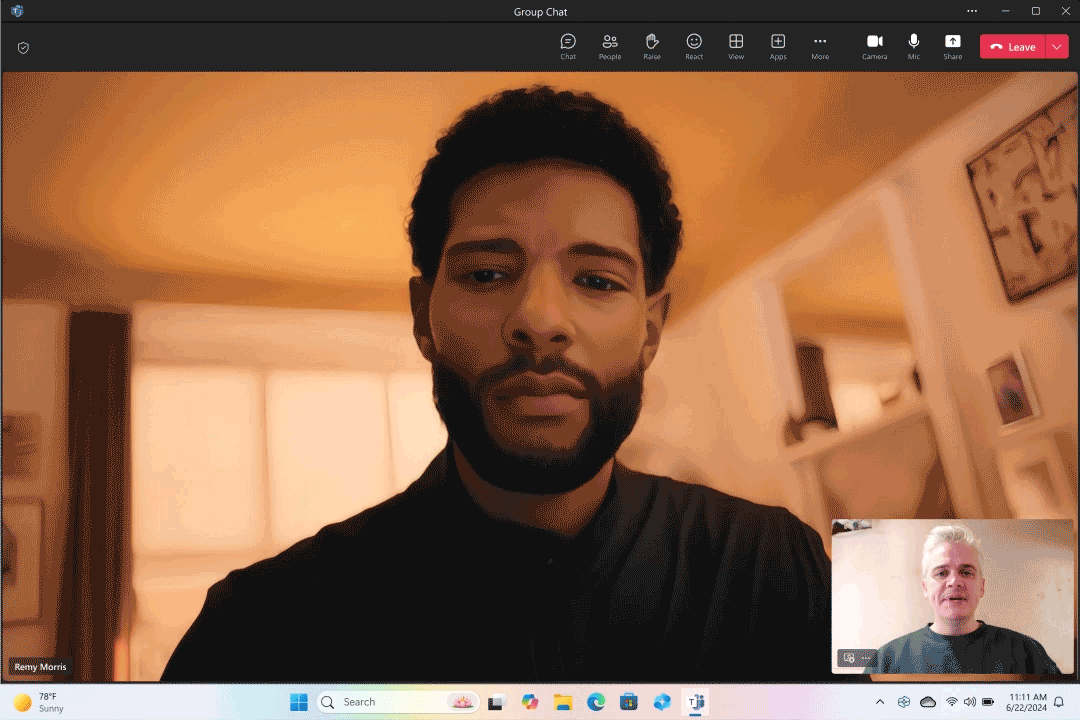Raise your hand in the meeting
This screenshot has height=720, width=1080.
pyautogui.click(x=652, y=46)
